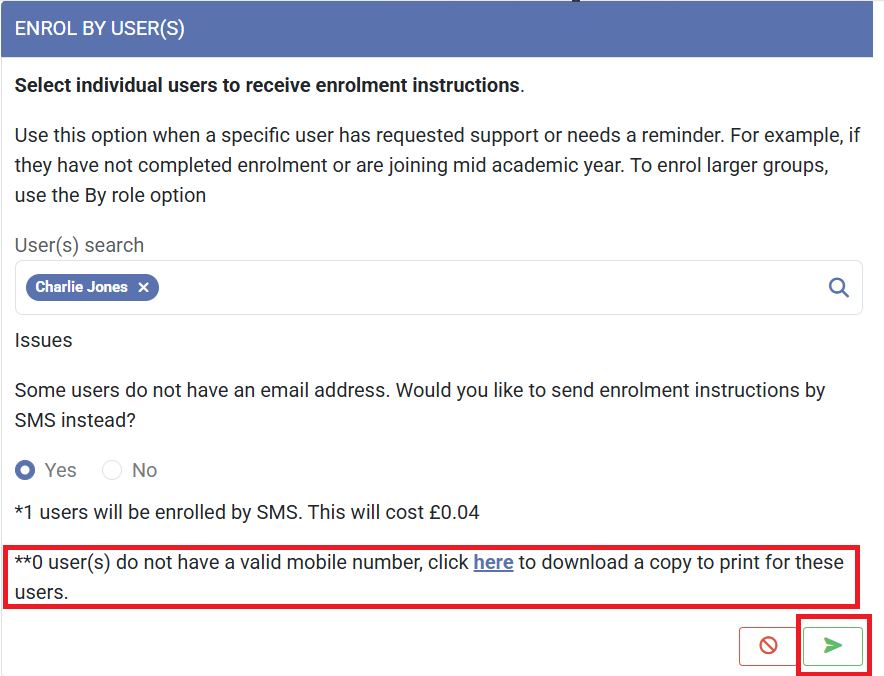The width and height of the screenshot is (884, 676).
Task: Click the Issues heading
Action: coord(43,340)
